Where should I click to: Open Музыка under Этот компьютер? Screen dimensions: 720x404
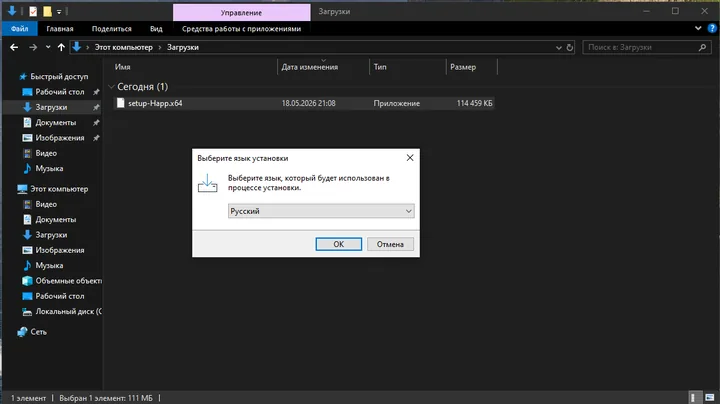[x=49, y=265]
